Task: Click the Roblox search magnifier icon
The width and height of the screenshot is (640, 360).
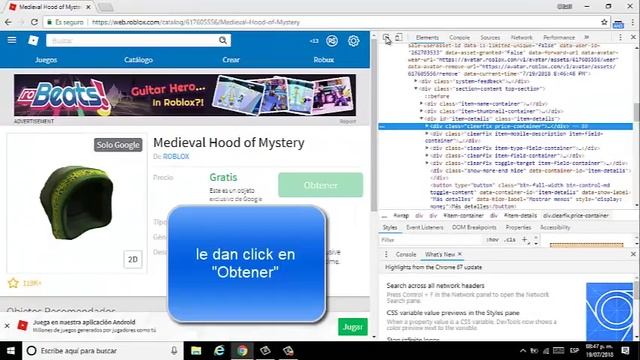Action: [223, 40]
